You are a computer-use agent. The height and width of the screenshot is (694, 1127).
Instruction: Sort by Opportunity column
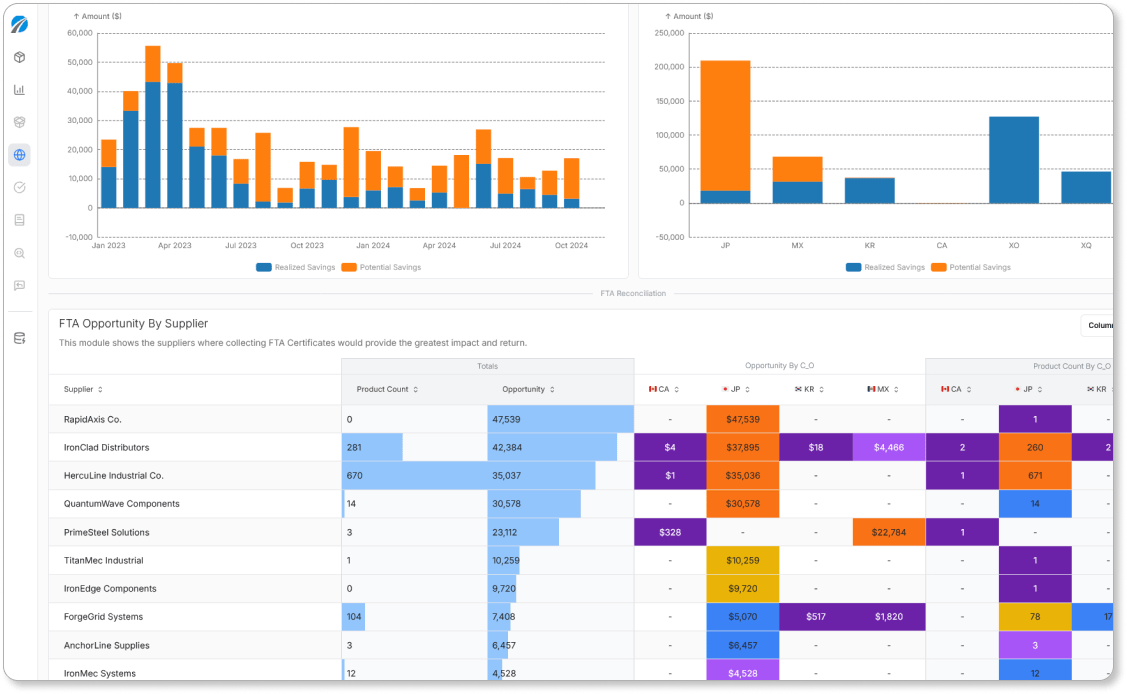pyautogui.click(x=528, y=389)
